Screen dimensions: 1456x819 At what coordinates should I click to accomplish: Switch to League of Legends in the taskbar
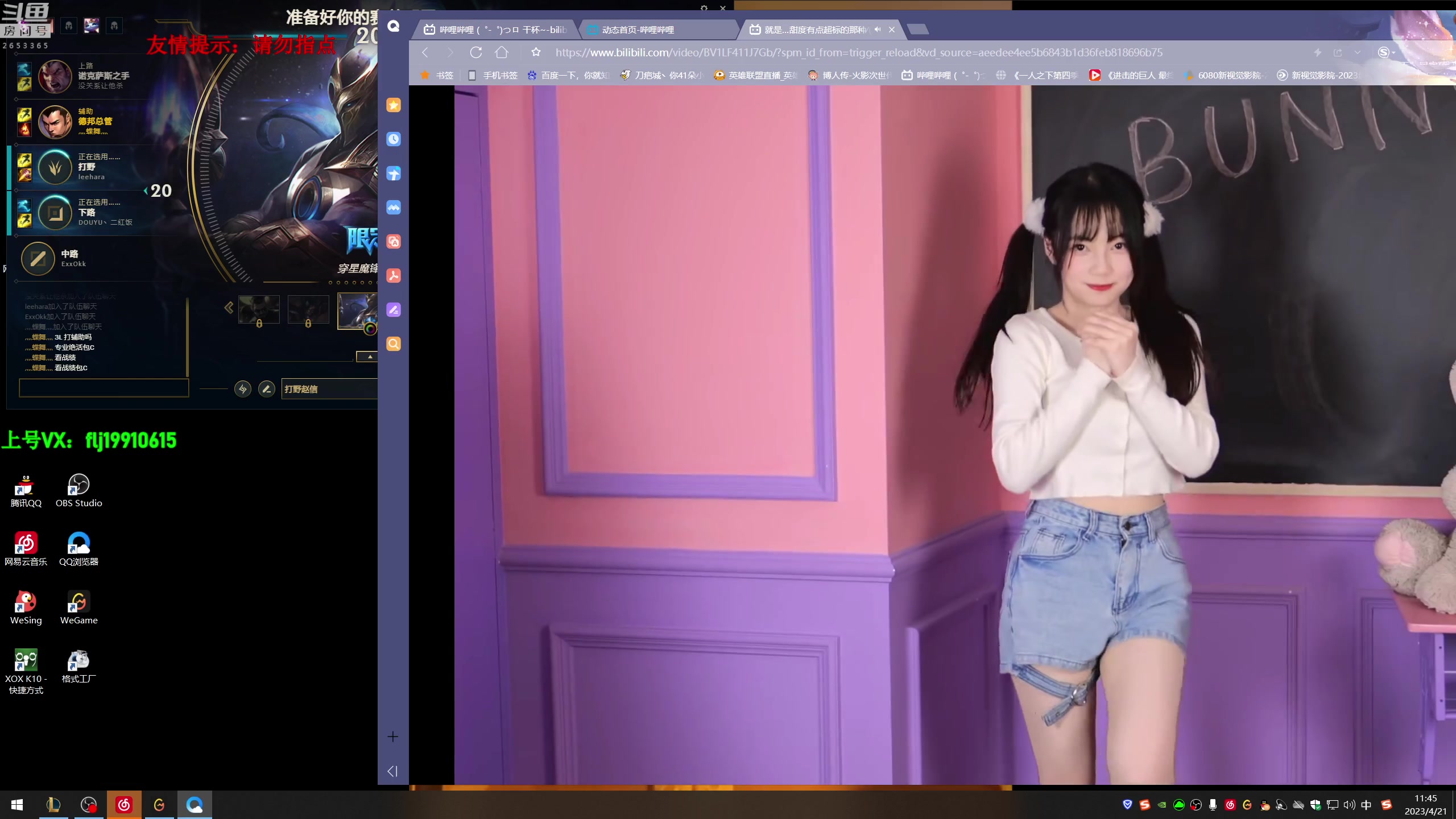tap(53, 805)
